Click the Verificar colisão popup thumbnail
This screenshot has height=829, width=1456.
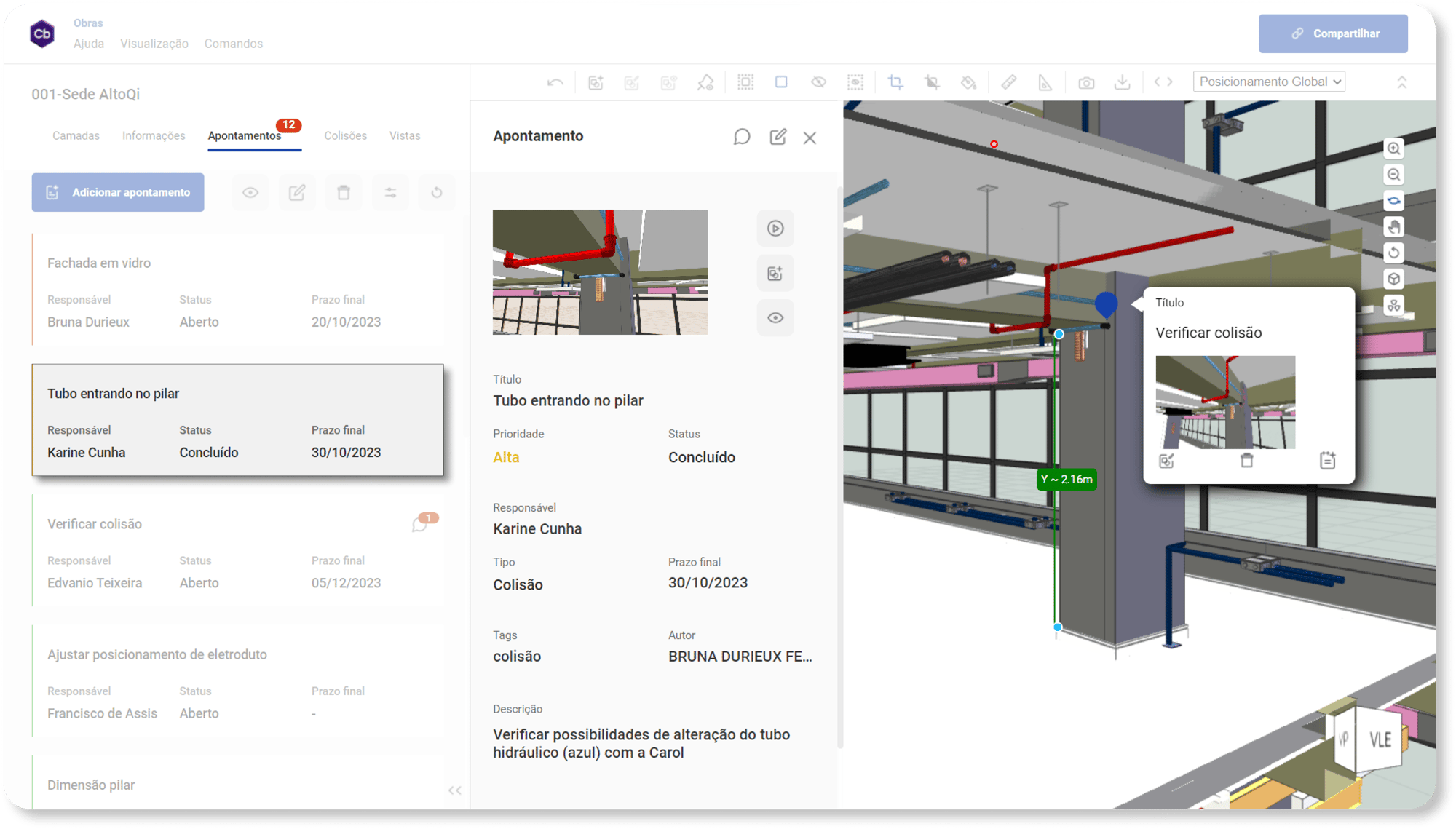pos(1225,402)
